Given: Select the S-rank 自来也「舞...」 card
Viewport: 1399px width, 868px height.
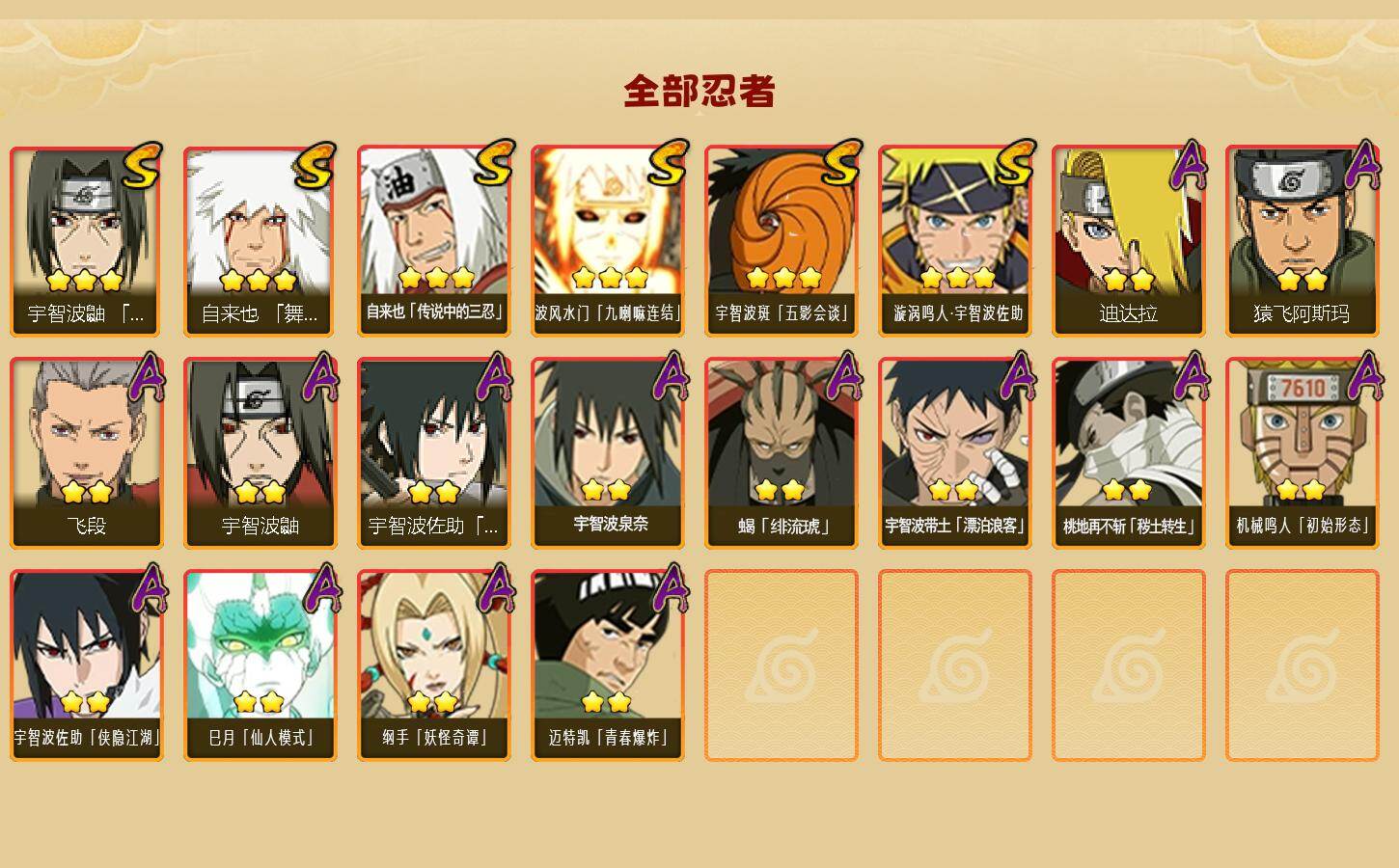Looking at the screenshot, I should point(261,241).
